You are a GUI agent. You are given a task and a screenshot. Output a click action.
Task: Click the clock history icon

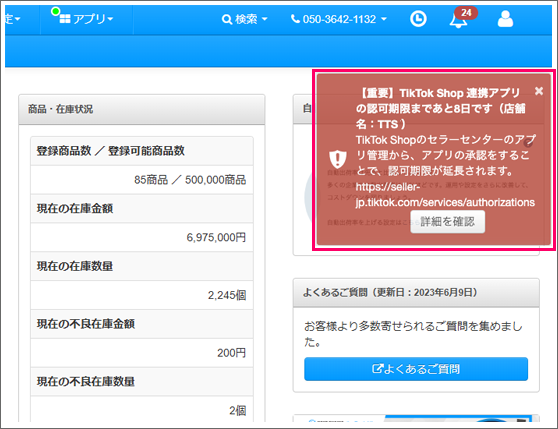tap(418, 19)
